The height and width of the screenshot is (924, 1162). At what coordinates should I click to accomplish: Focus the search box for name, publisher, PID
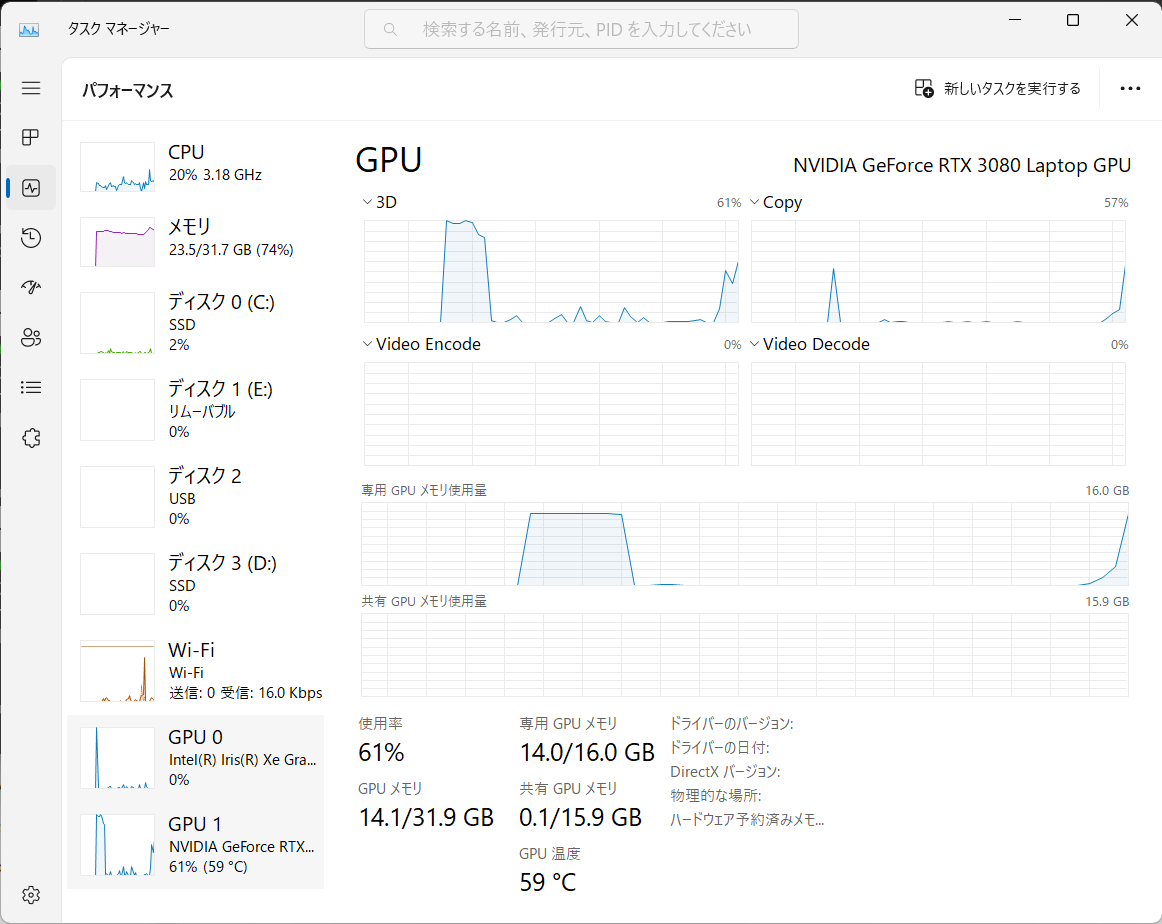581,30
